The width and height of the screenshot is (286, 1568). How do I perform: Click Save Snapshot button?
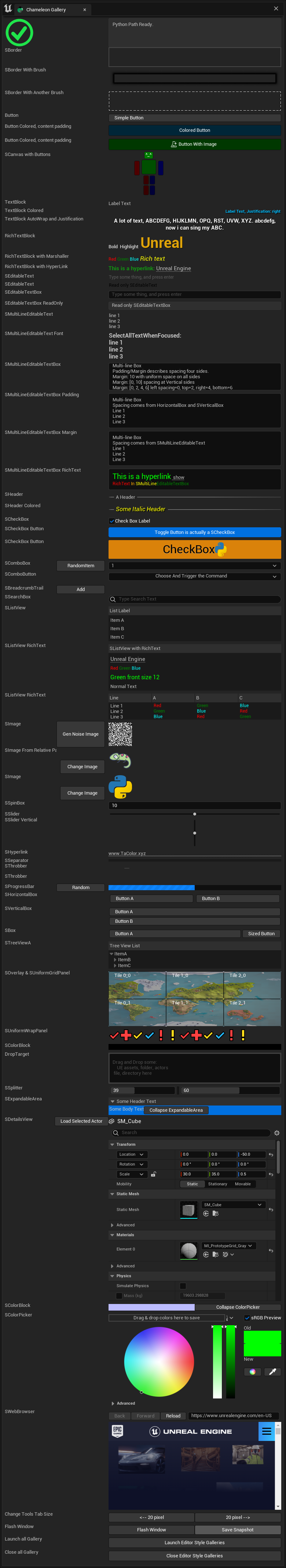coord(237,1529)
